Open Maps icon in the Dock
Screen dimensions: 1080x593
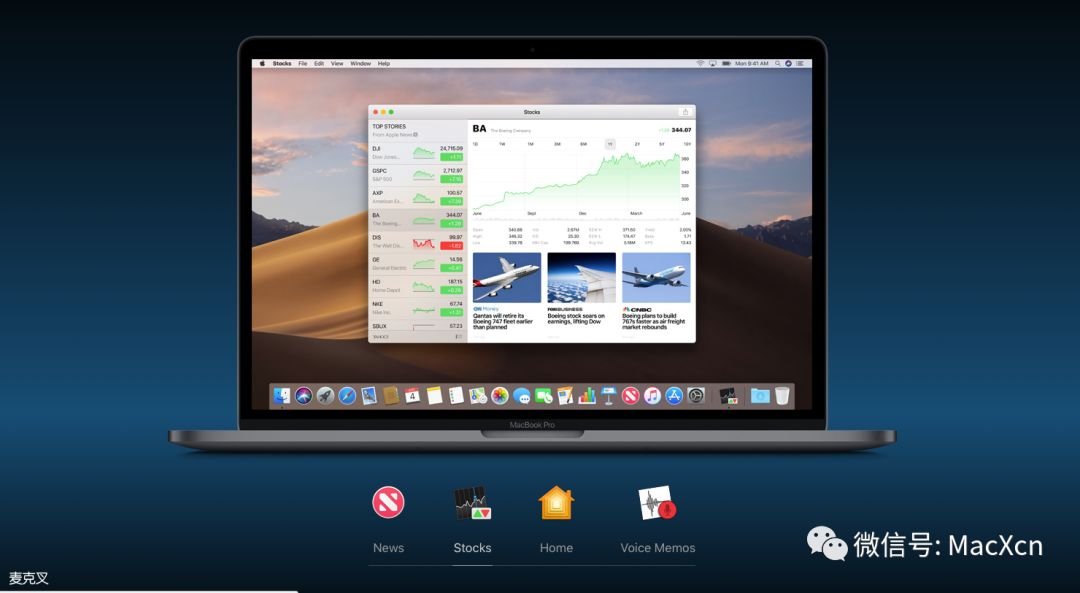(x=477, y=395)
